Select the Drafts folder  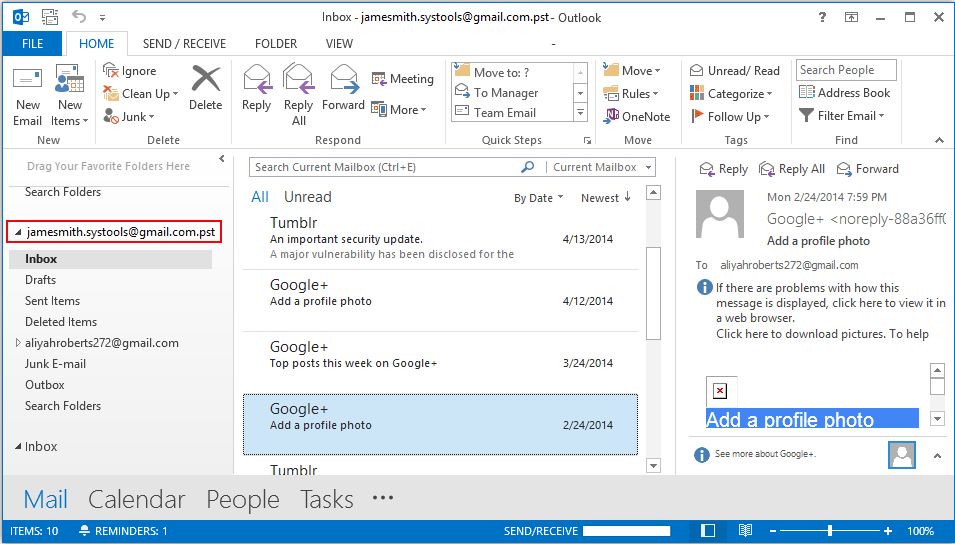tap(40, 280)
